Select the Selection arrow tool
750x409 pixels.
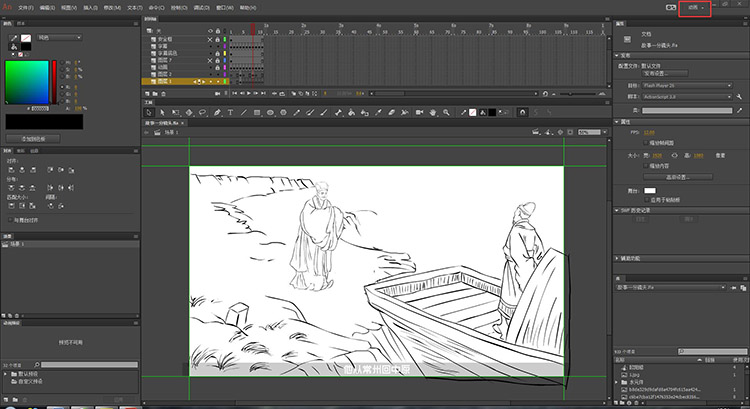(x=149, y=112)
